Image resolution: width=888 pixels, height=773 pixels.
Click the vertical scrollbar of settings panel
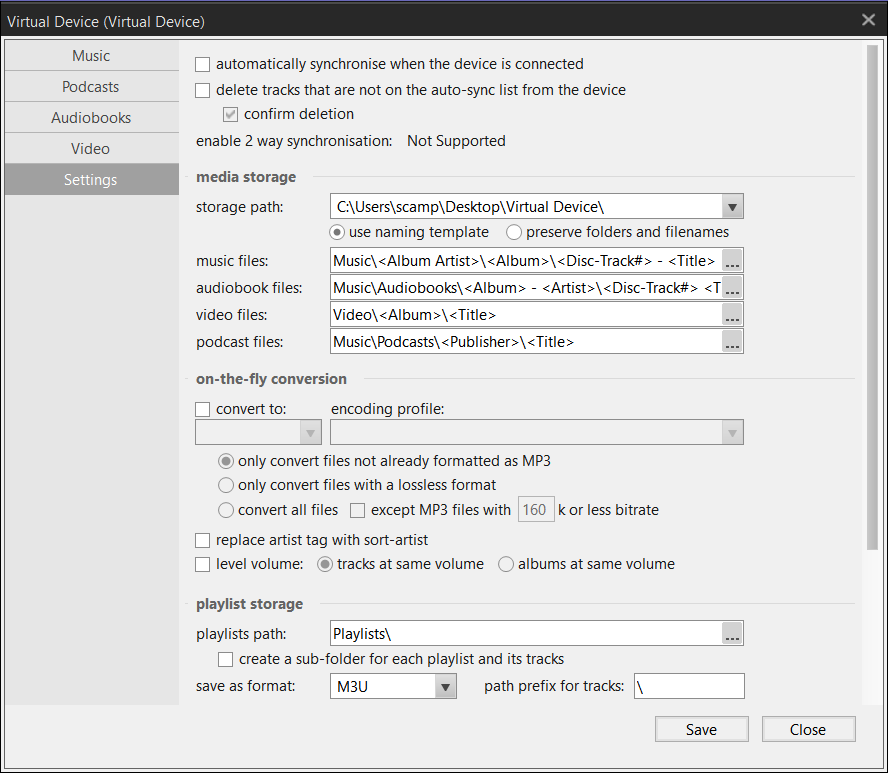click(x=872, y=300)
